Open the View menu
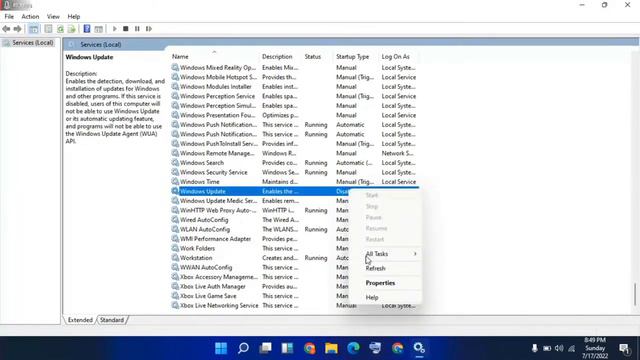 pos(53,17)
